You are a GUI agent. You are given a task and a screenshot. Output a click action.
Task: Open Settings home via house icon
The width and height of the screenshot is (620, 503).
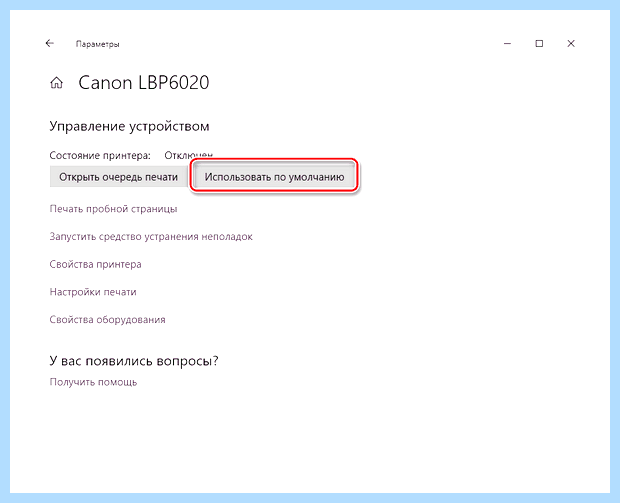(x=57, y=83)
